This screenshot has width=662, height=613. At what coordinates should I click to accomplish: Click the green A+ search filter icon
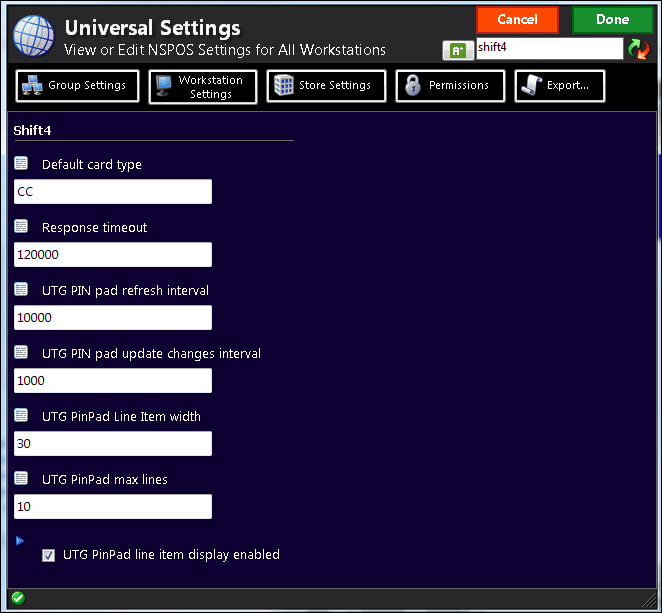pyautogui.click(x=458, y=51)
